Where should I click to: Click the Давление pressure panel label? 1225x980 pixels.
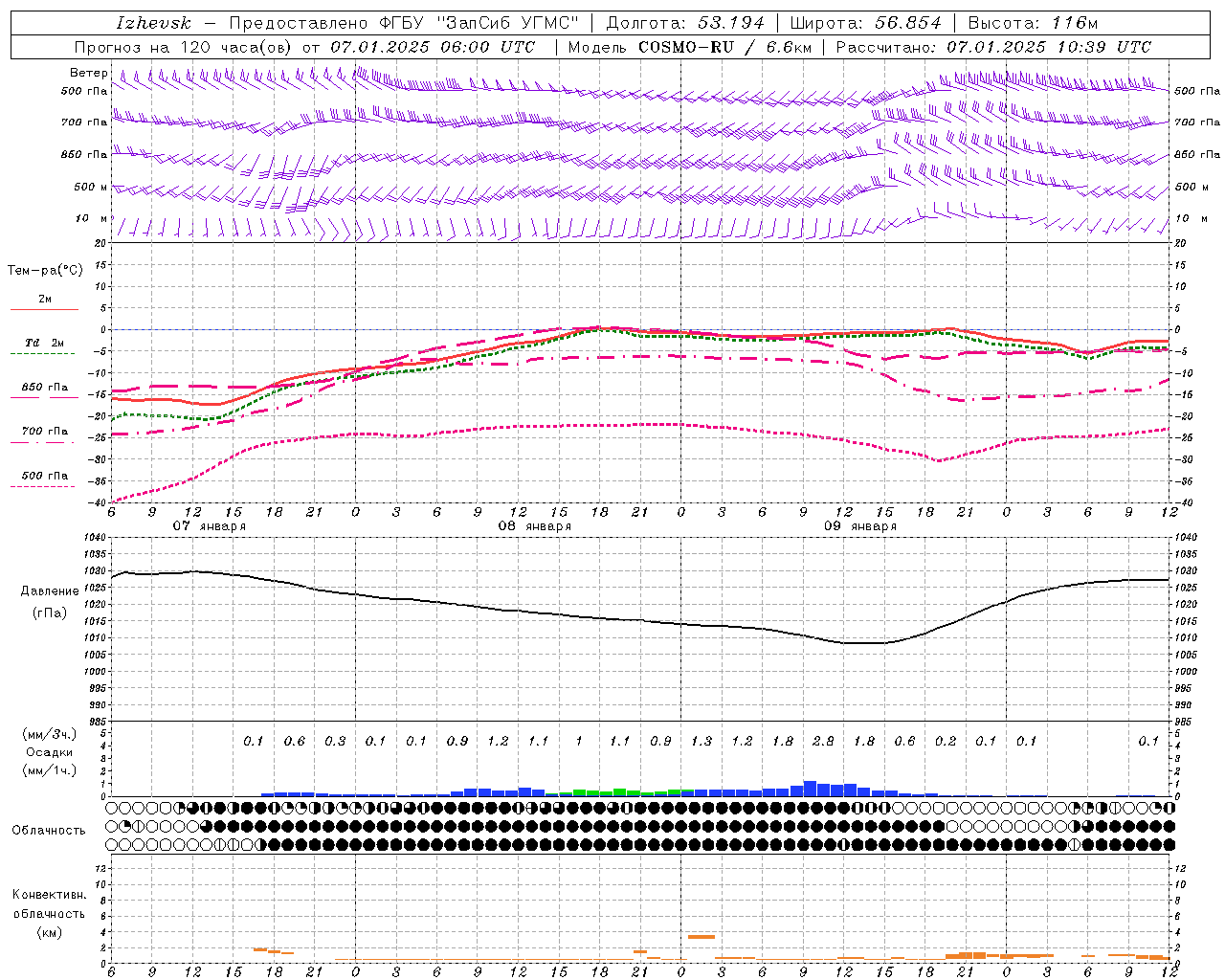[50, 591]
